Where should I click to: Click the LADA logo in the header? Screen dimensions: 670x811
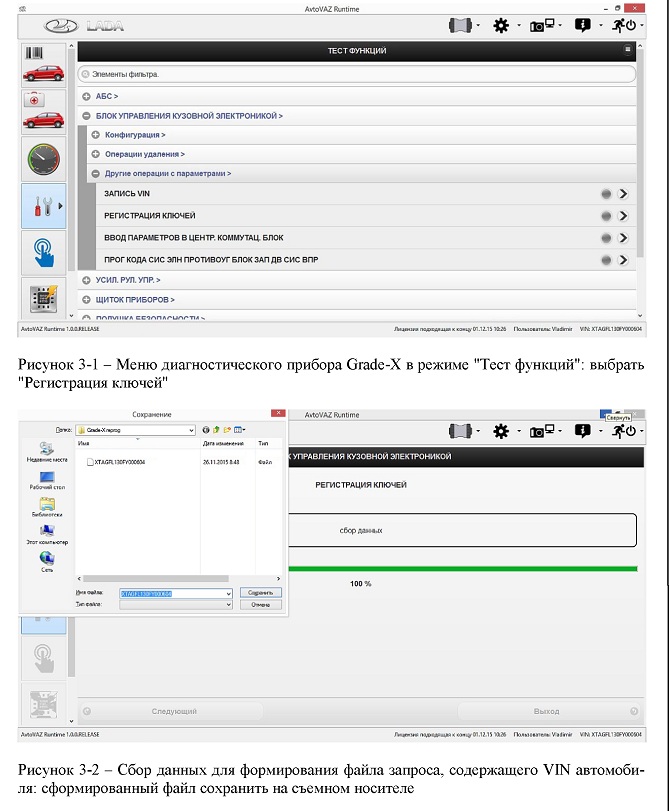pyautogui.click(x=84, y=26)
